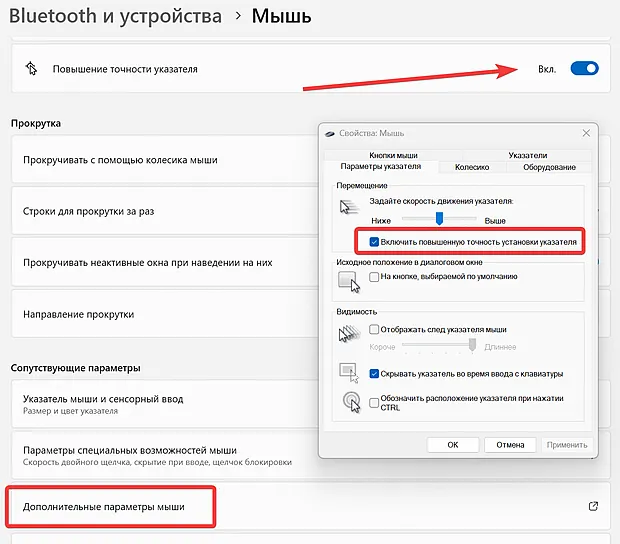Click the pointer precision cursor icon
This screenshot has width=620, height=544.
point(31,68)
